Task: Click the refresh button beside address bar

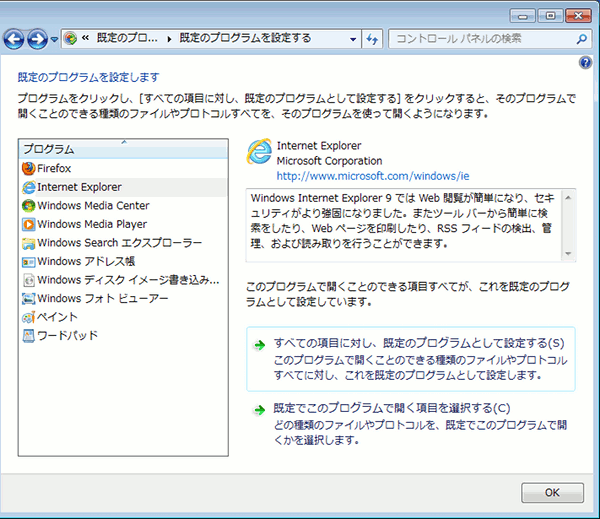Action: pyautogui.click(x=372, y=39)
